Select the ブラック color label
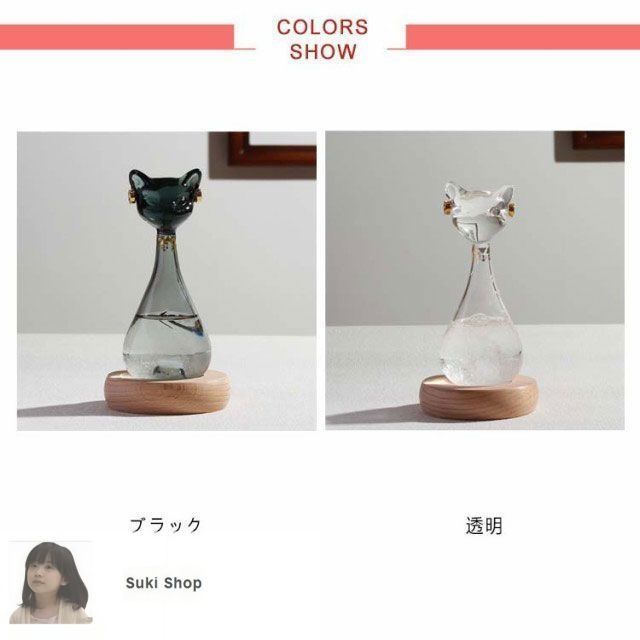The height and width of the screenshot is (640, 640). pos(165,525)
